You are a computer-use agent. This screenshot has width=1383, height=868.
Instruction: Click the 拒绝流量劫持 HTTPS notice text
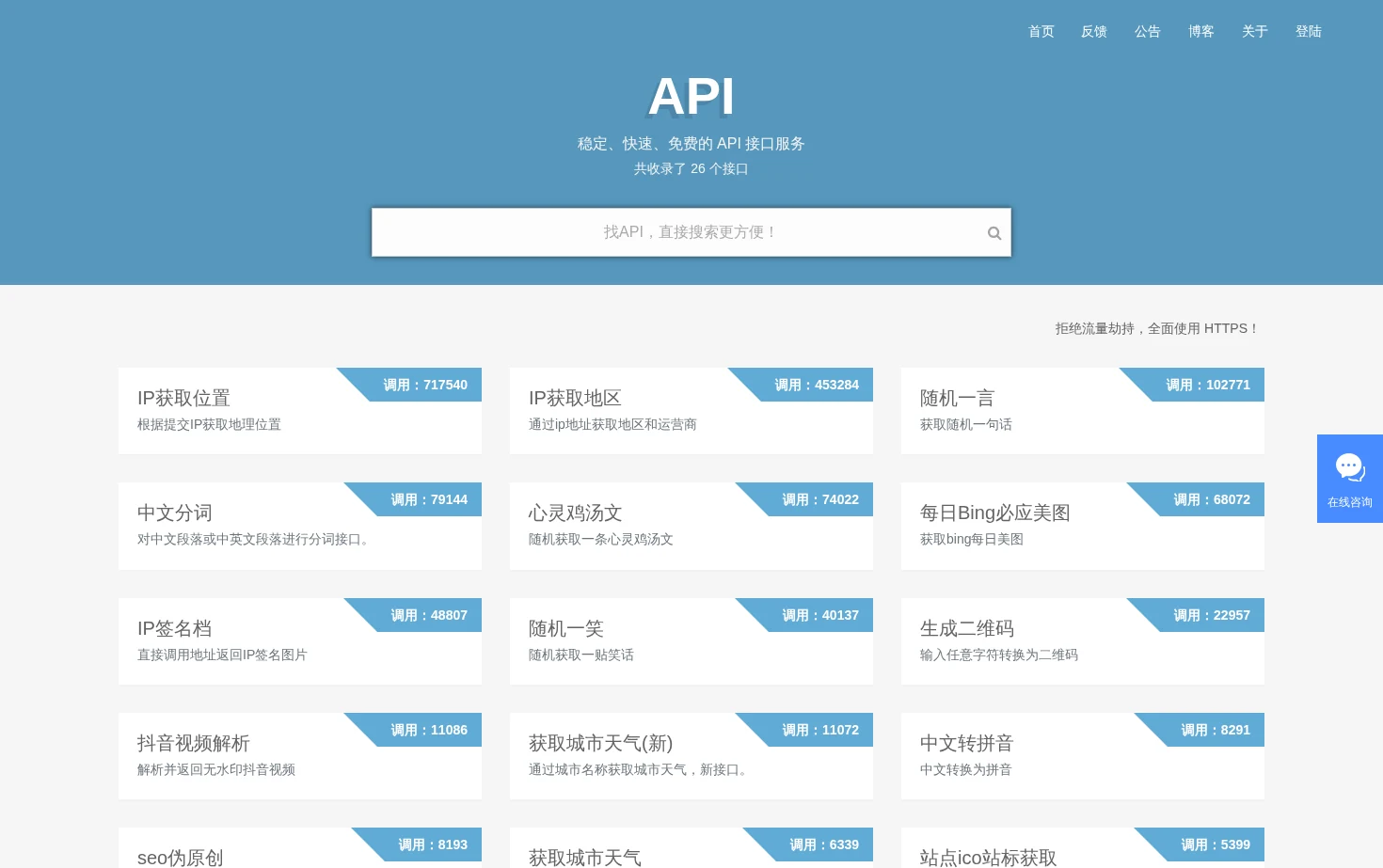[1157, 328]
